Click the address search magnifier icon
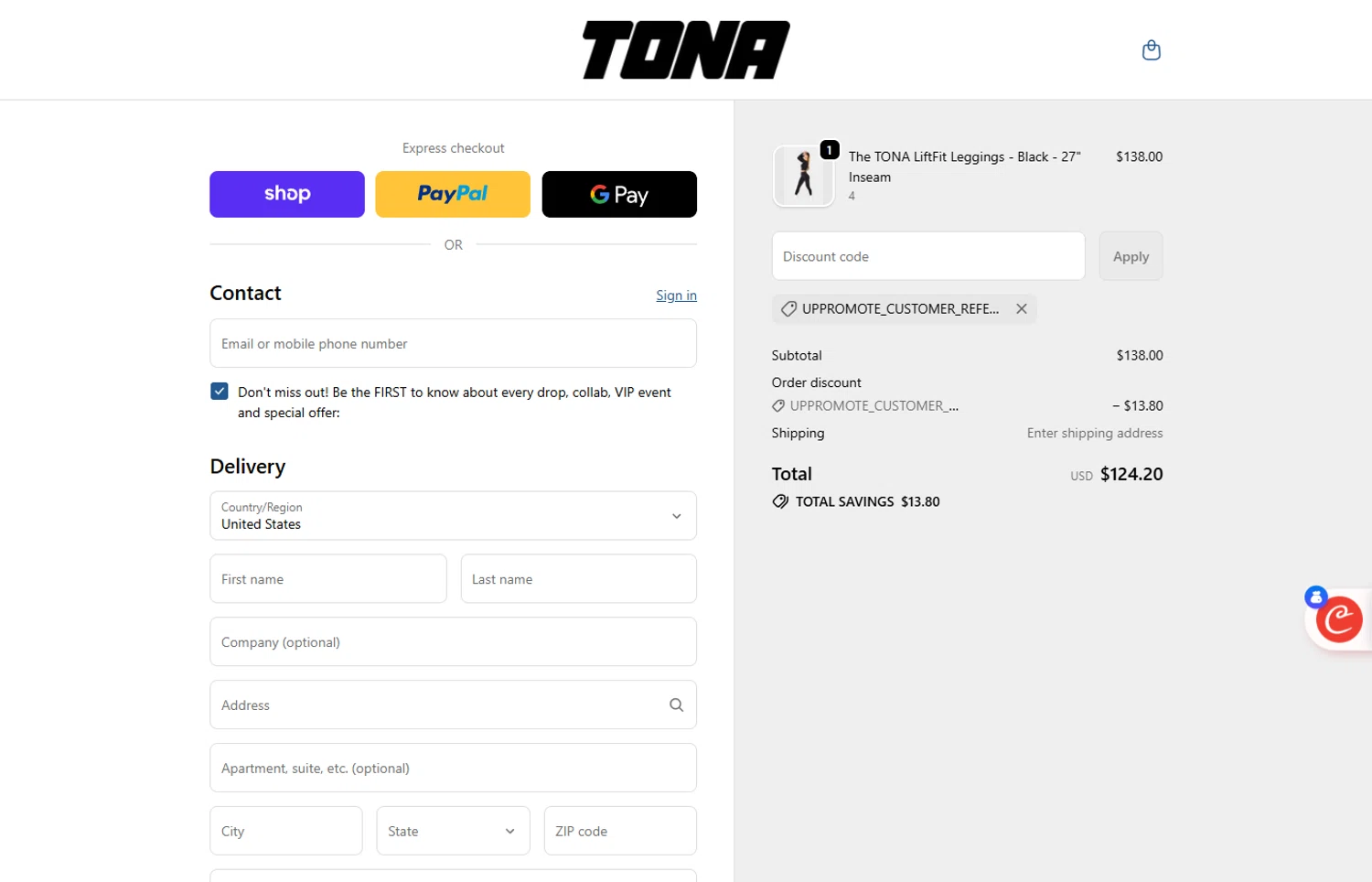The image size is (1372, 882). click(676, 705)
